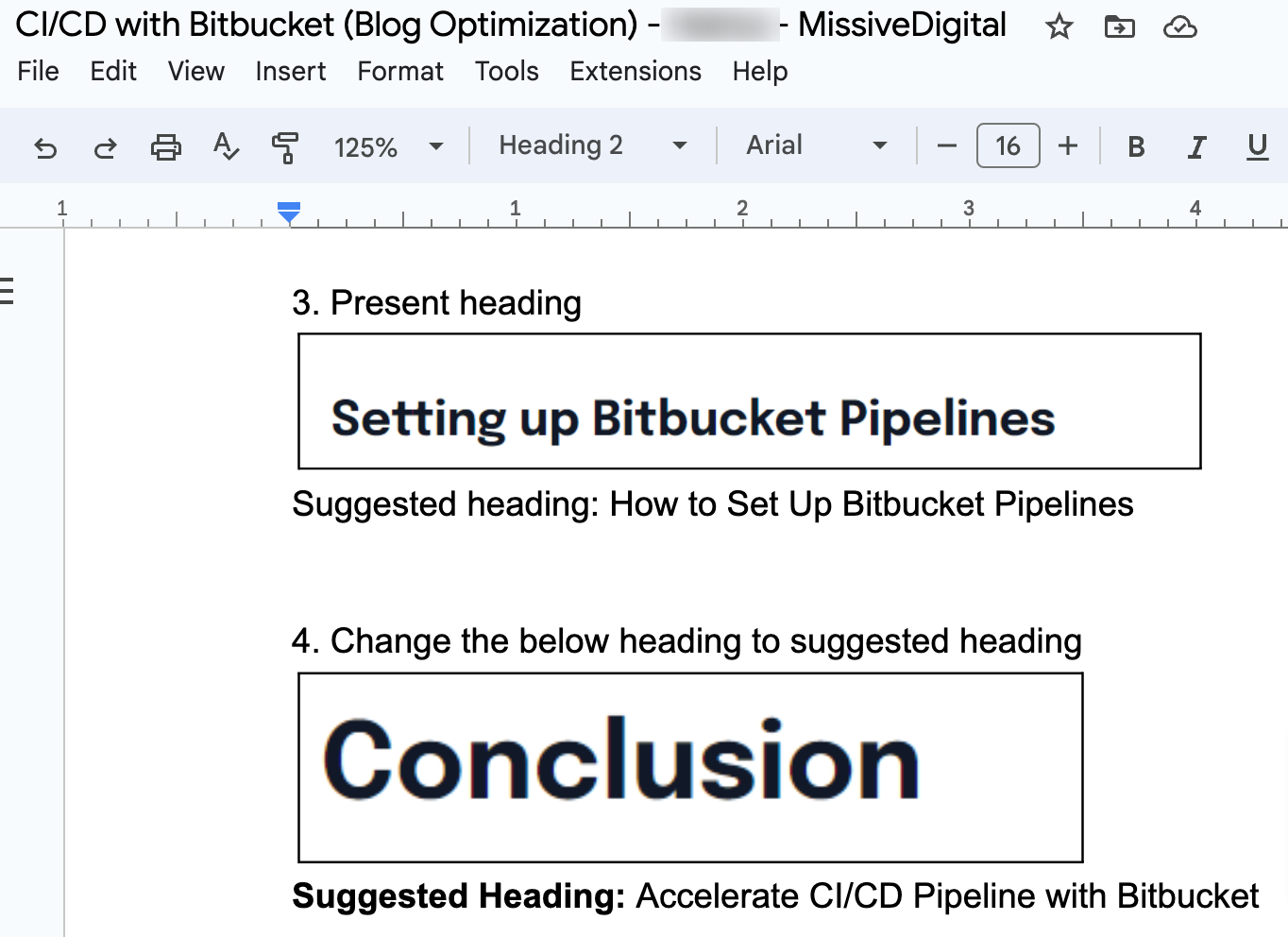This screenshot has height=937, width=1288.
Task: Increase font size with plus button
Action: 1068,146
